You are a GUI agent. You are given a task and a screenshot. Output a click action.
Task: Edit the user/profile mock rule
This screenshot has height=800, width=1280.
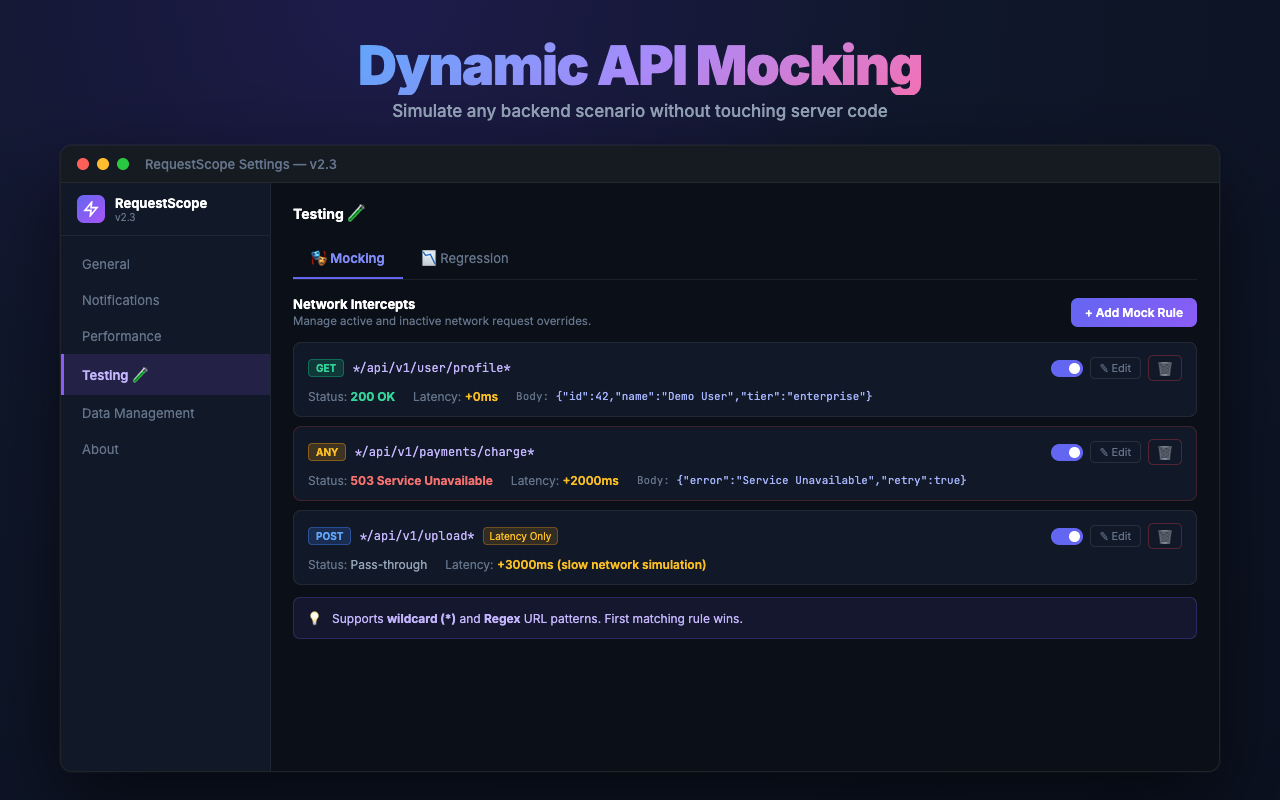[1115, 368]
